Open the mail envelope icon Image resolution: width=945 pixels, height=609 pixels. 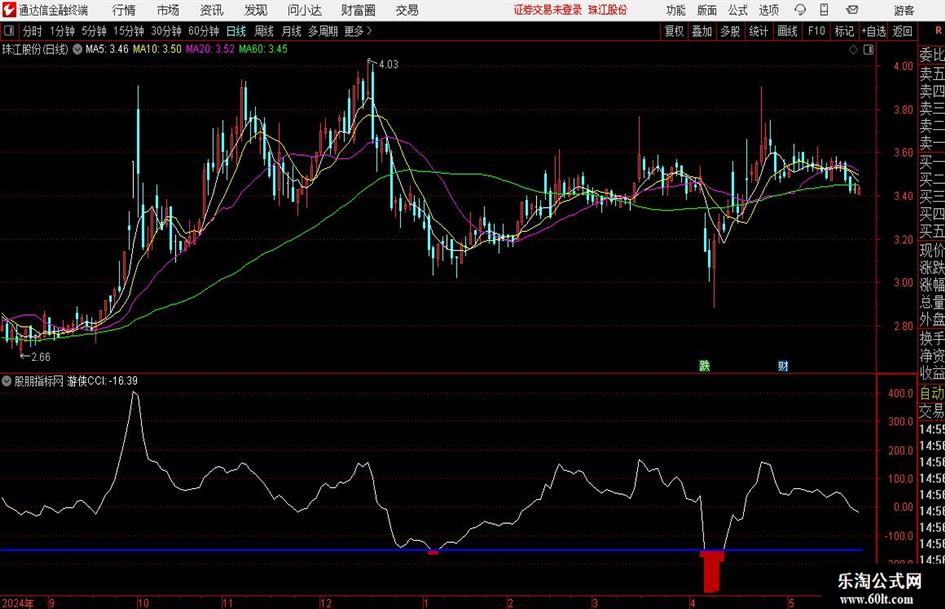tap(852, 10)
